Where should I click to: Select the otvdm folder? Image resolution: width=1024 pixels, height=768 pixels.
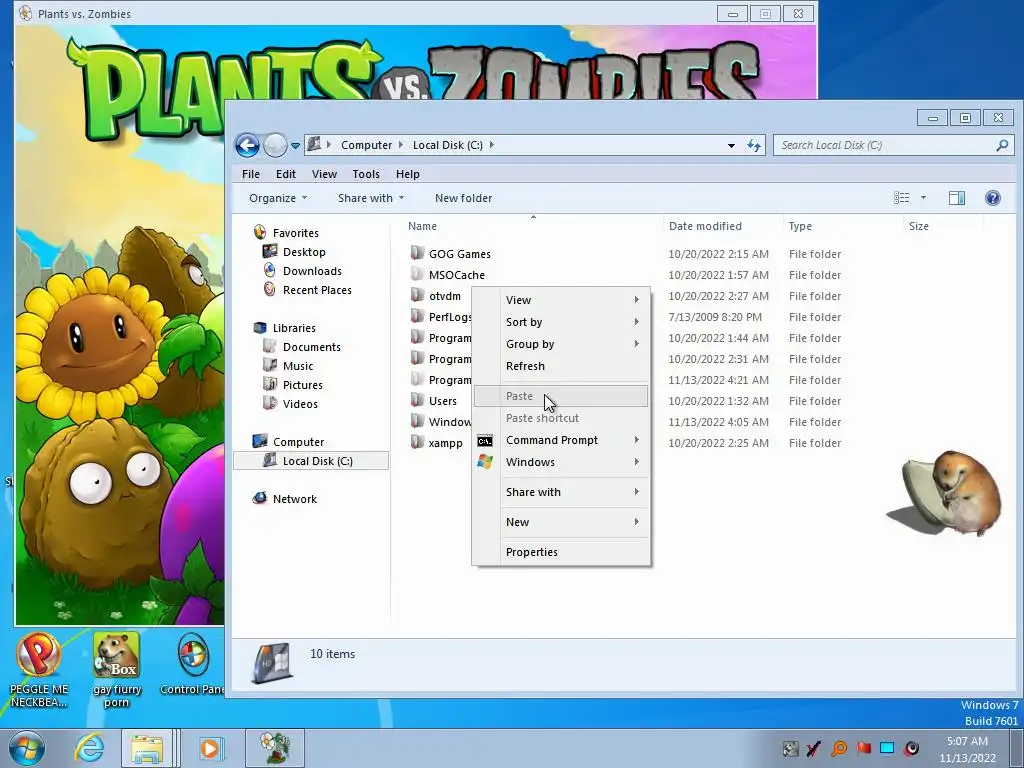pos(444,295)
